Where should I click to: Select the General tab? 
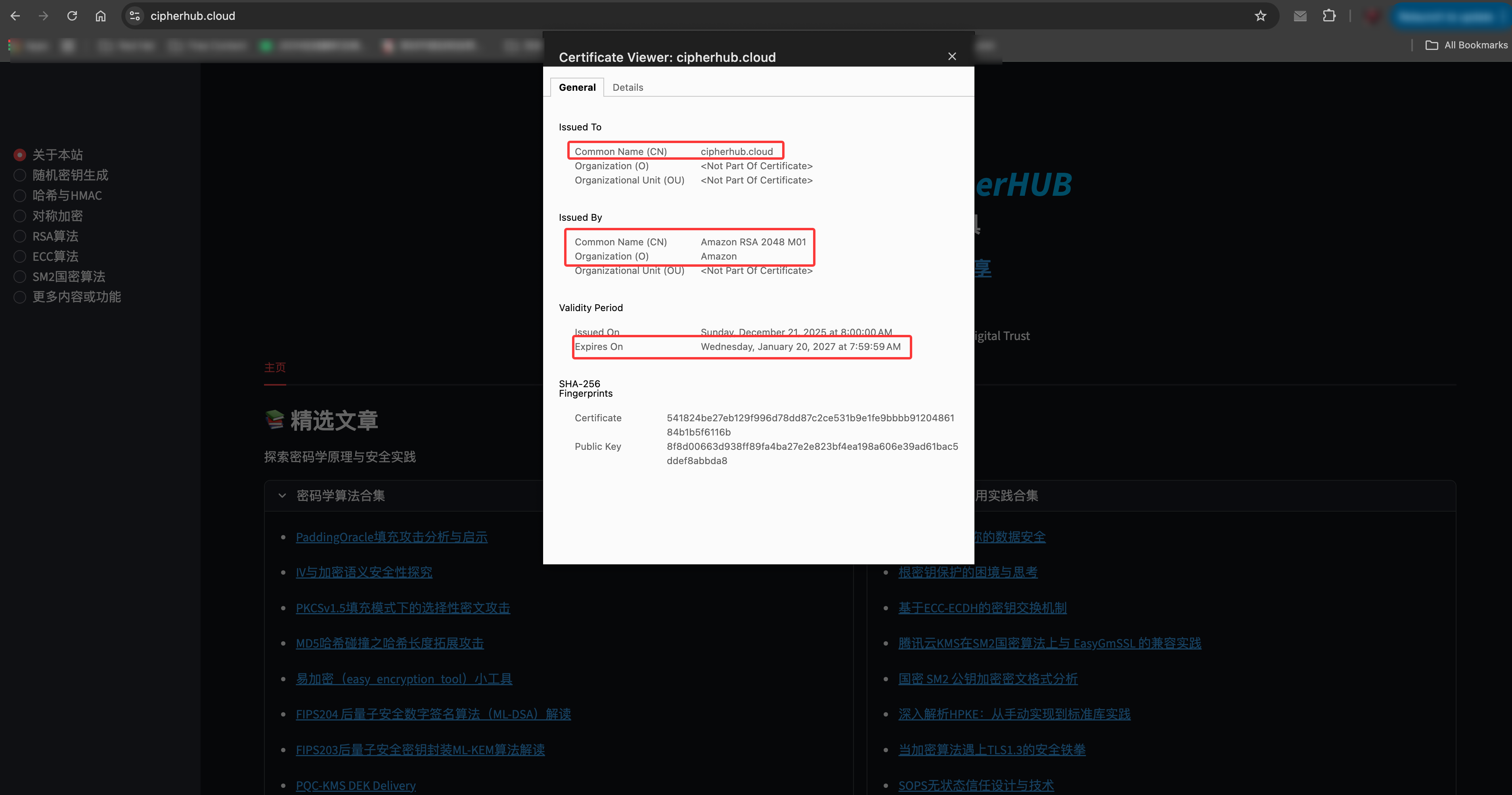tap(577, 87)
